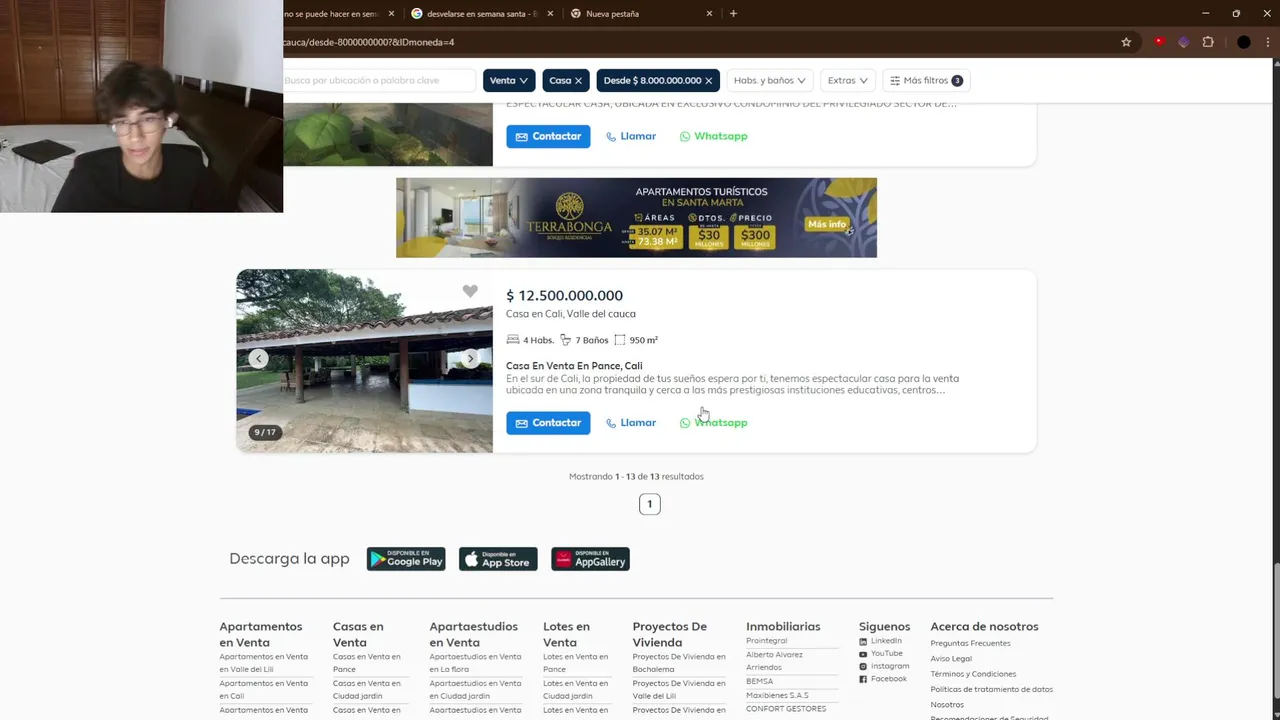
Task: Open the browser extensions puzzle icon
Action: 1208,42
